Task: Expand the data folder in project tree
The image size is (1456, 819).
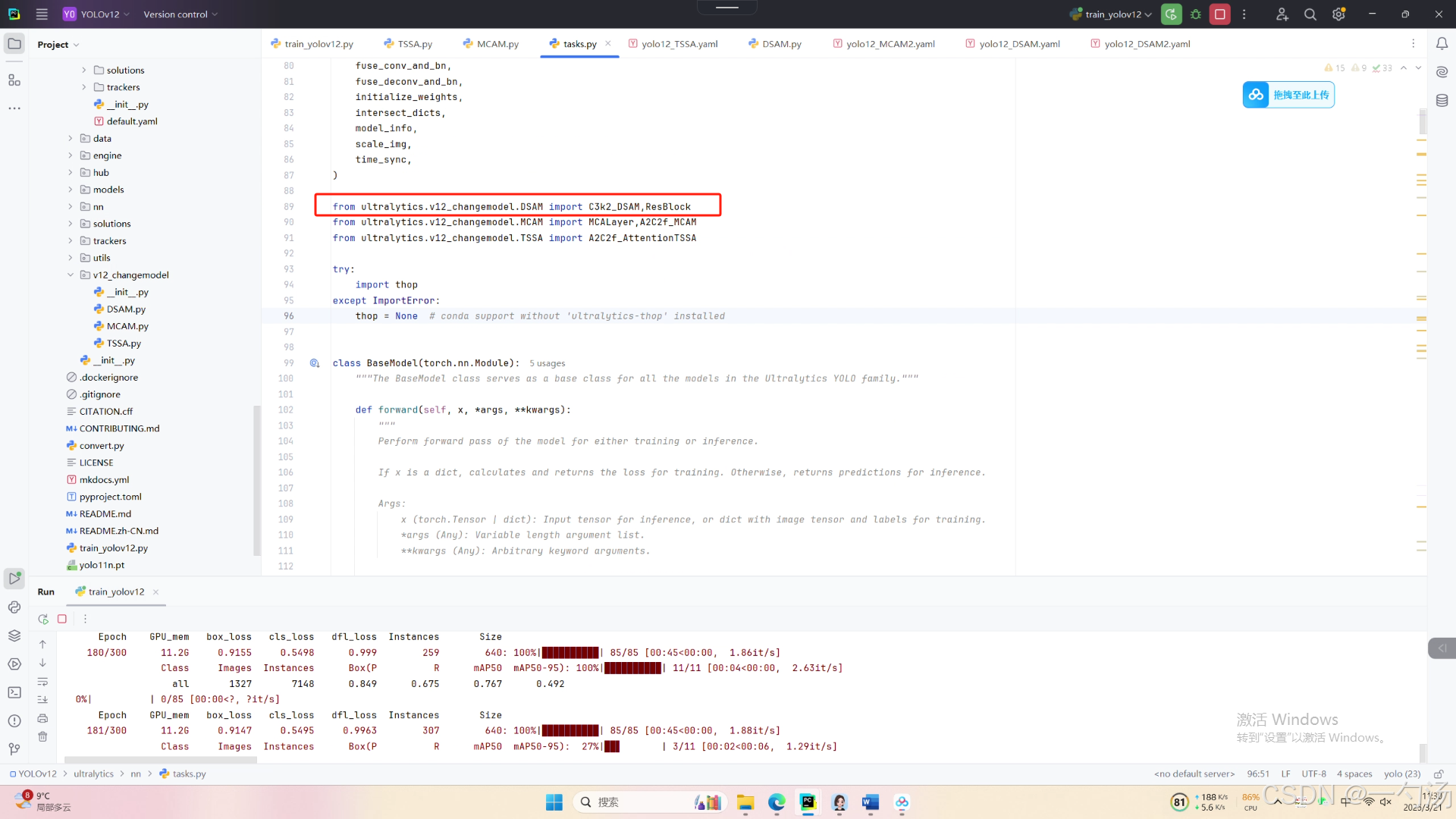Action: tap(71, 139)
